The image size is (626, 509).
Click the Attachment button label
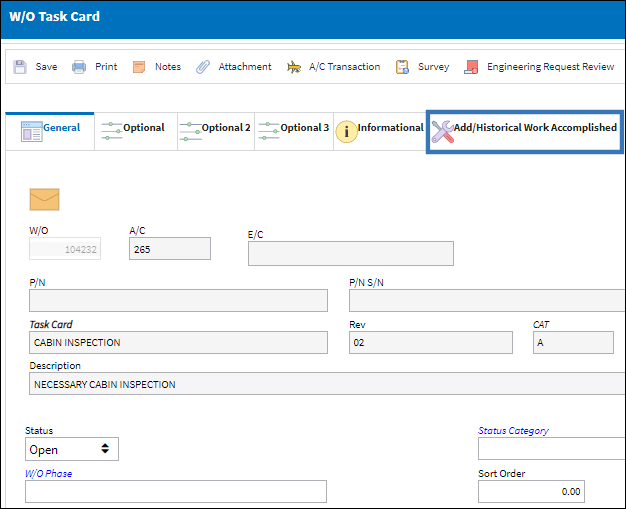tap(245, 67)
